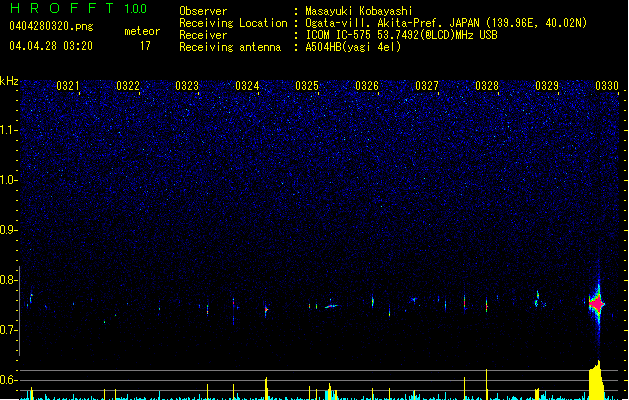Click the 0.9 frequency axis label

(8, 230)
